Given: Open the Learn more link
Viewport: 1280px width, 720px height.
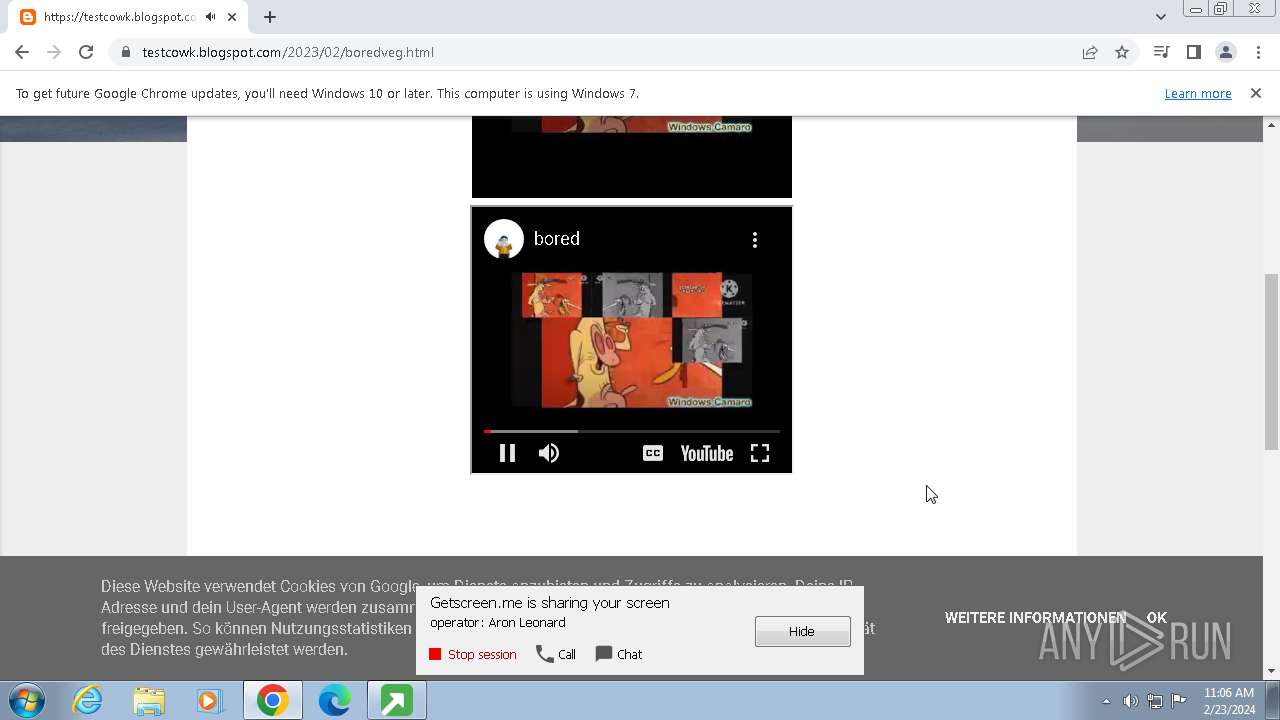Looking at the screenshot, I should [1198, 93].
